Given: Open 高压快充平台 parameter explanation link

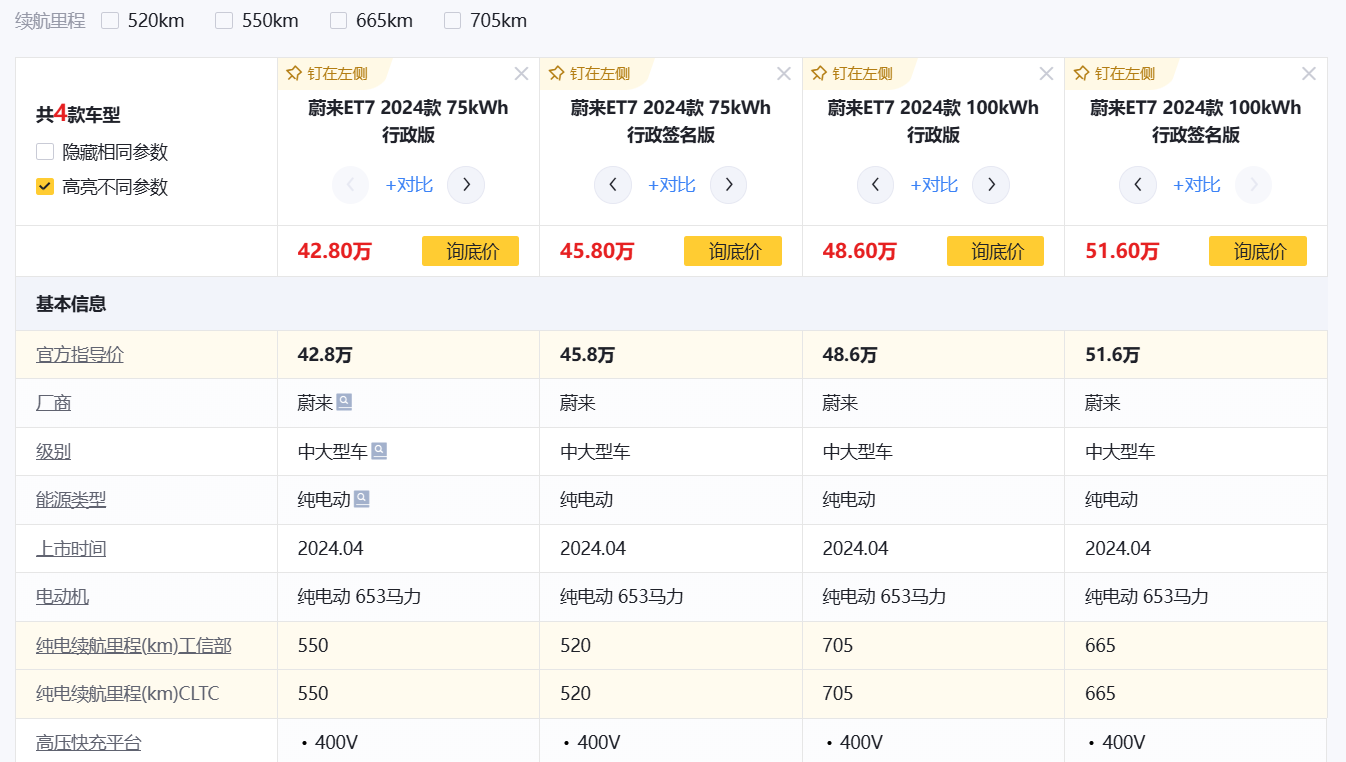Looking at the screenshot, I should pyautogui.click(x=89, y=743).
